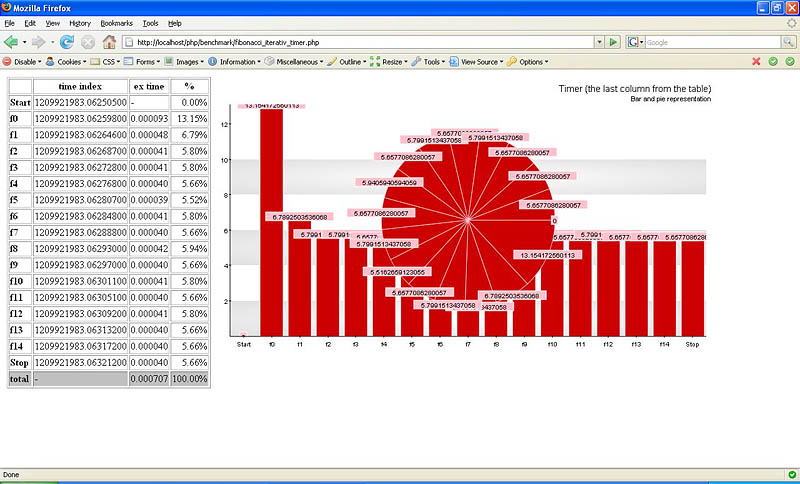The height and width of the screenshot is (484, 800).
Task: Open the address bar history dropdown arrow
Action: 599,42
